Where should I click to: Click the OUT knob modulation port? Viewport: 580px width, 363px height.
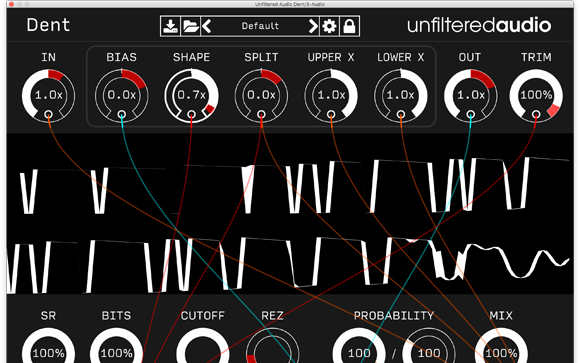pyautogui.click(x=471, y=114)
